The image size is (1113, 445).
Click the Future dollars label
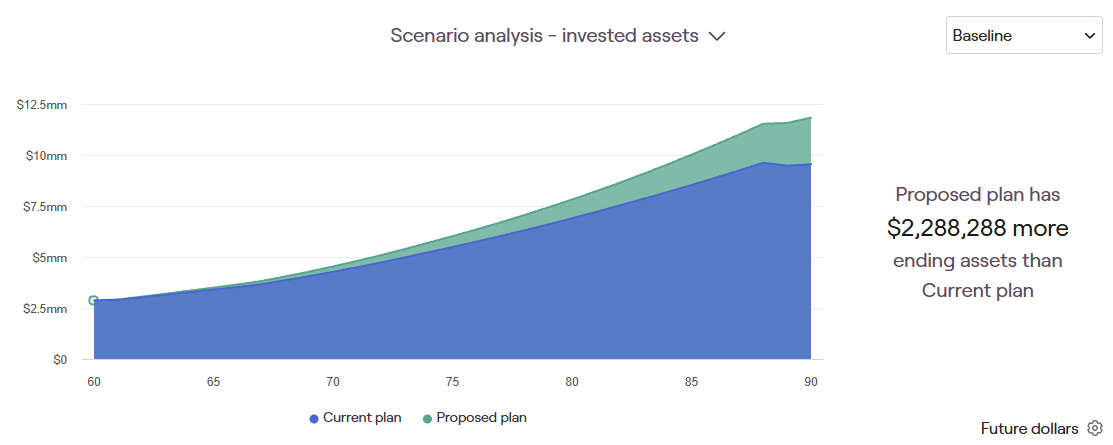1029,429
